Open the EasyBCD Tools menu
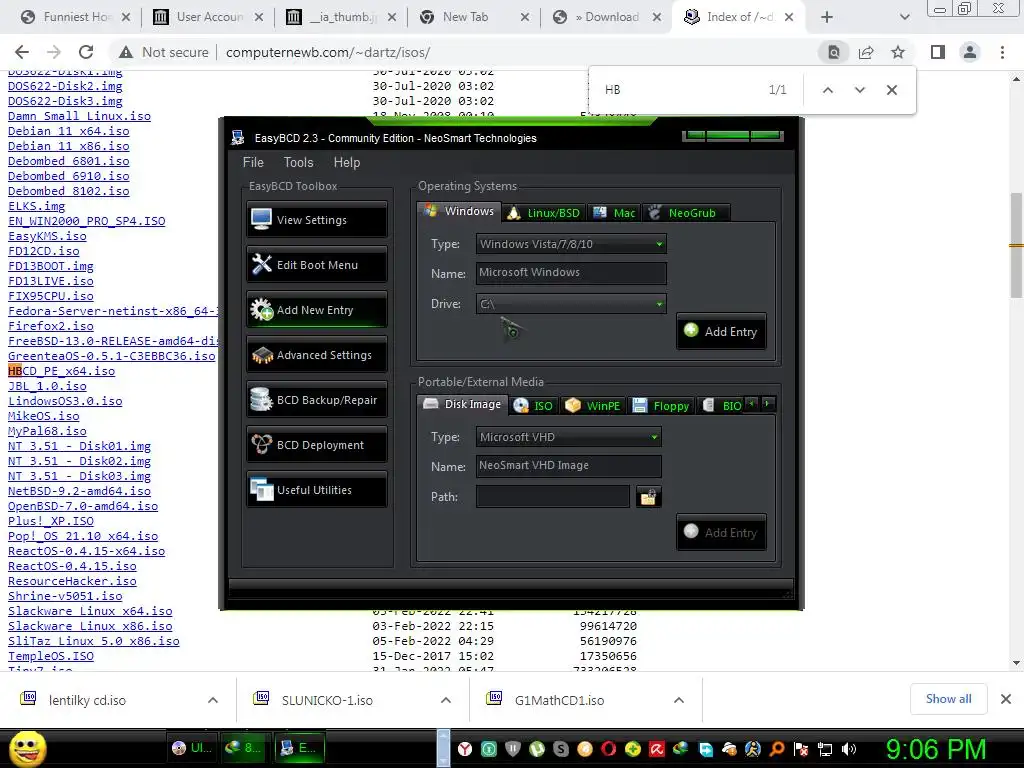 pyautogui.click(x=298, y=163)
